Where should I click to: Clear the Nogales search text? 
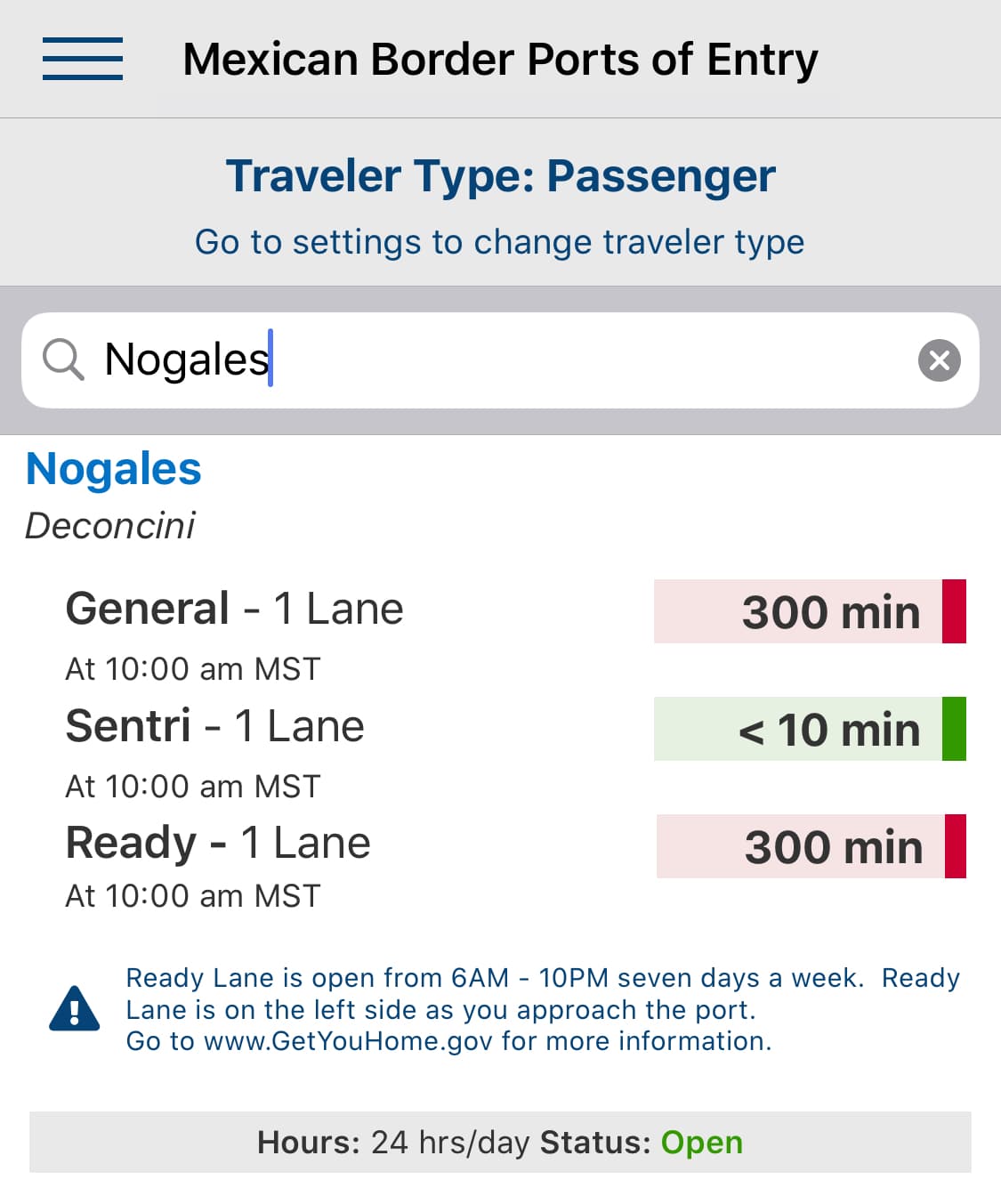939,360
